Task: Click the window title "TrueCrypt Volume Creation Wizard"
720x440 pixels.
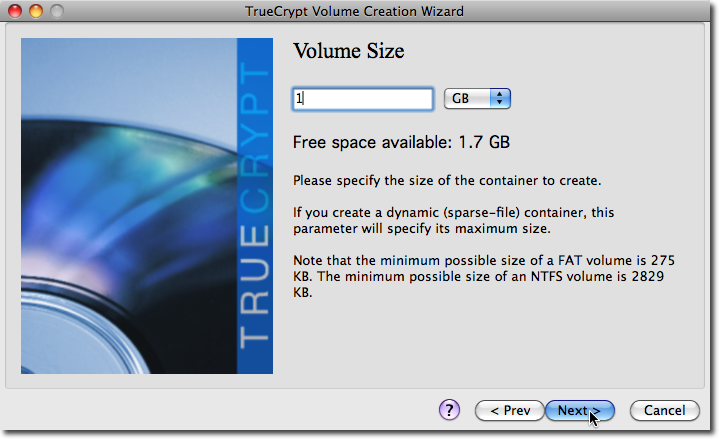Action: coord(354,11)
